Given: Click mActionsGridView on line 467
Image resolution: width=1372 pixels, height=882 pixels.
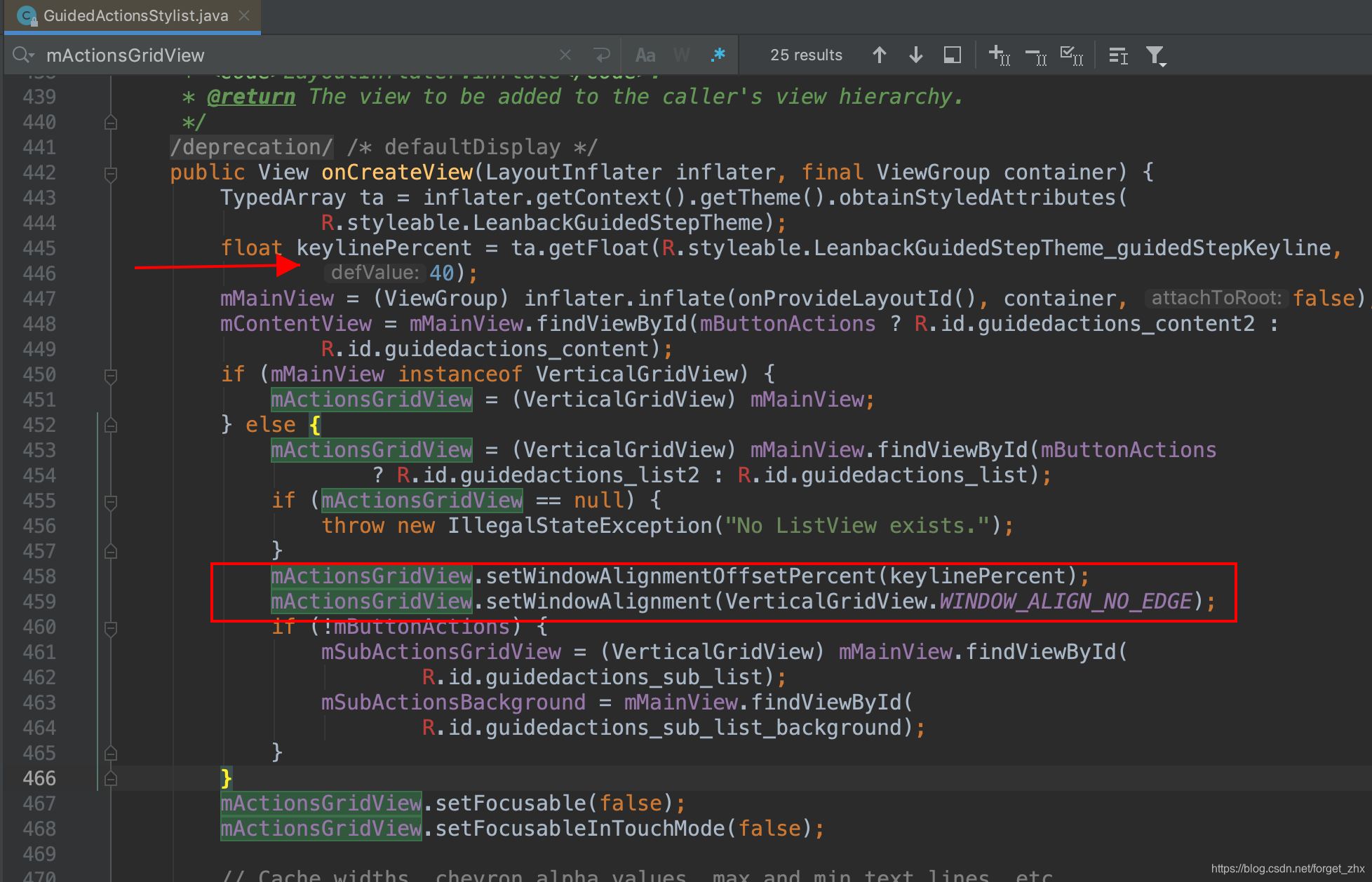Looking at the screenshot, I should [x=321, y=803].
